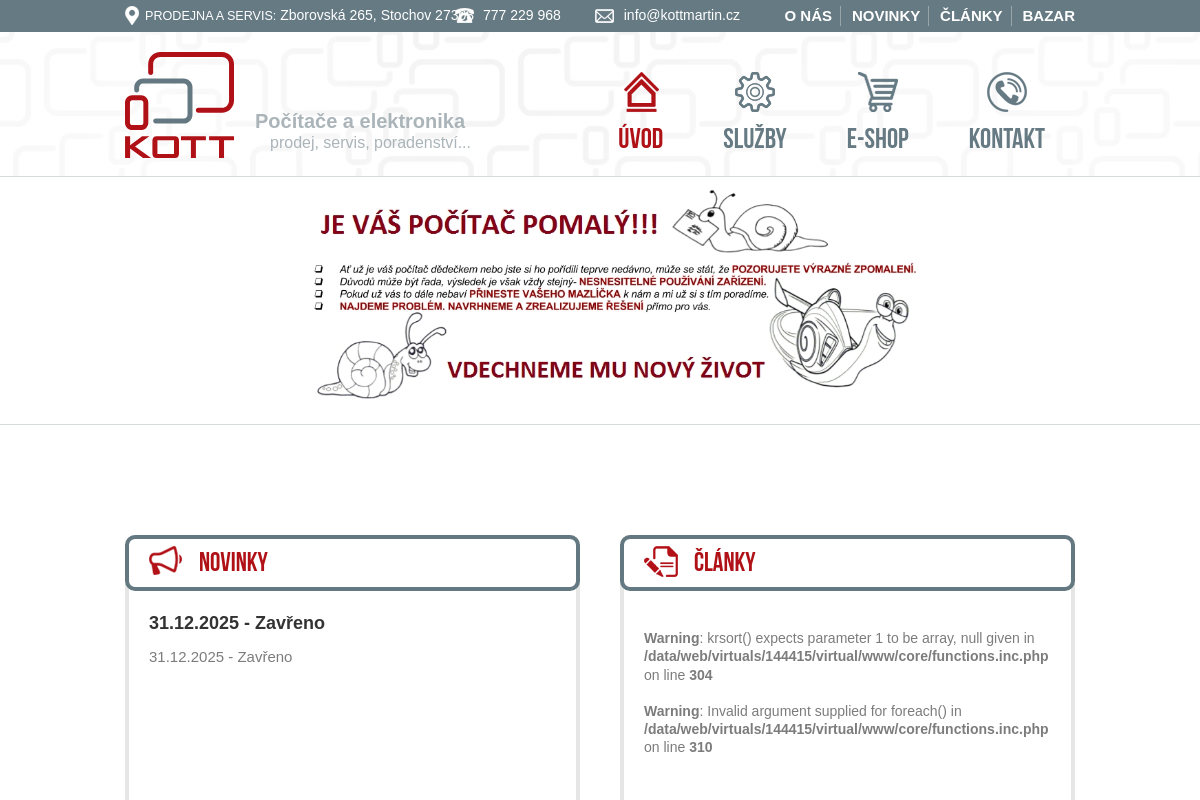Screen dimensions: 1200x800
Task: Open the ČLÁNKY menu item
Action: (971, 15)
